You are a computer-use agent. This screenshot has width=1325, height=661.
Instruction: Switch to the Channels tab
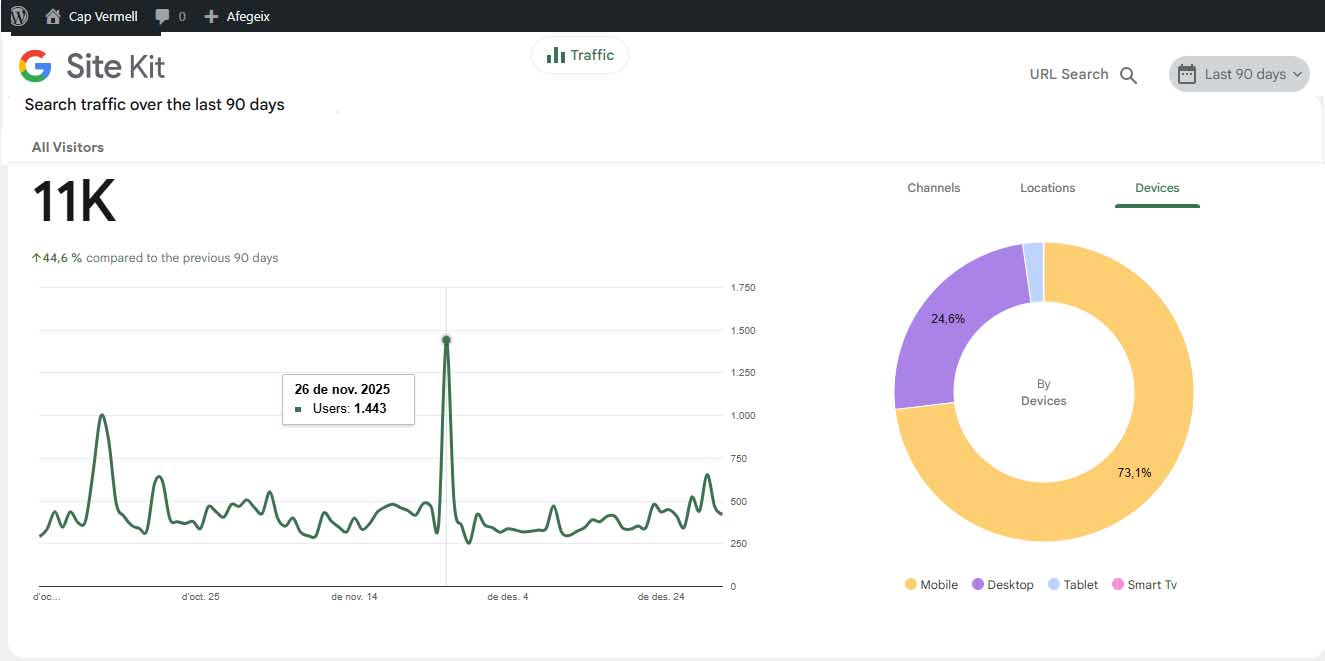933,188
